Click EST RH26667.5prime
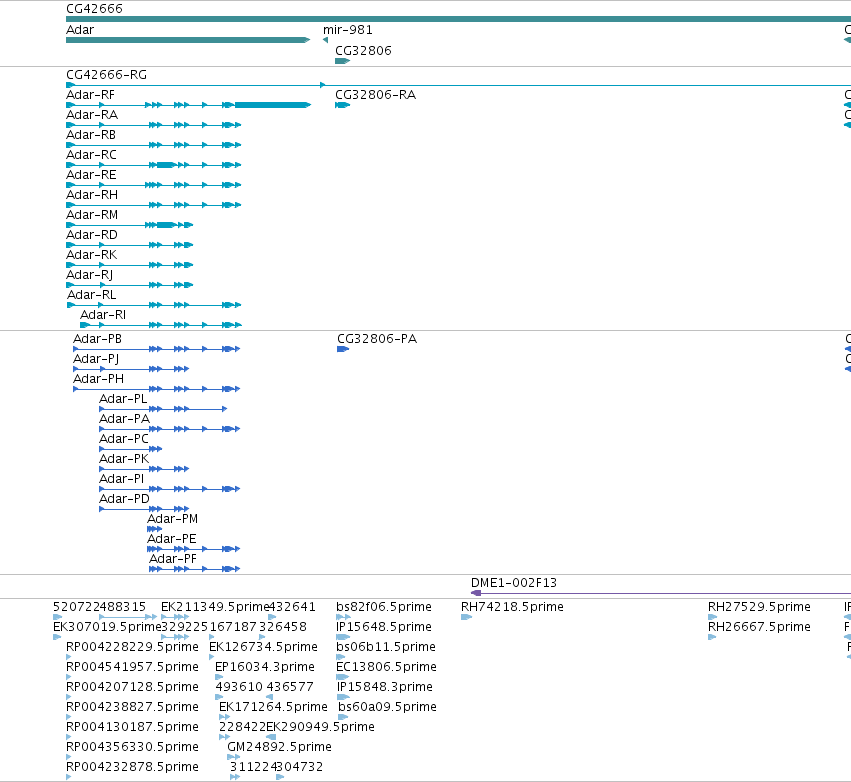Screen dimensions: 851x782 759,627
